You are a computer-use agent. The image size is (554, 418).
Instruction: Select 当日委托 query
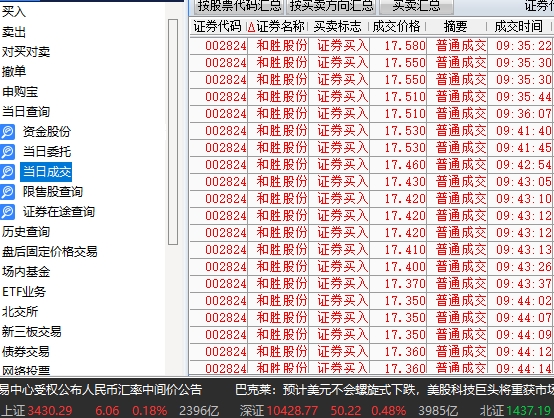(47, 152)
